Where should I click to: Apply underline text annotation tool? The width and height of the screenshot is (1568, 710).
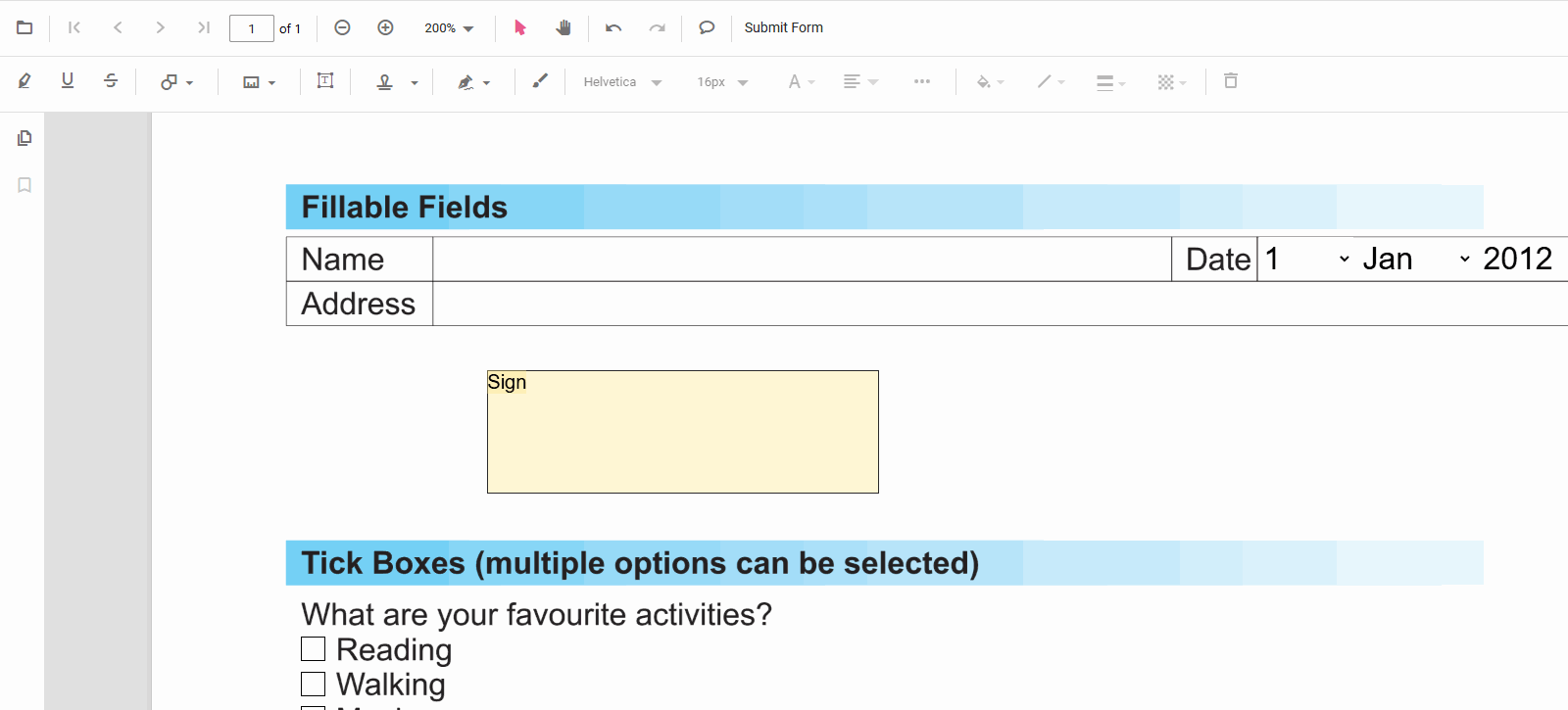pyautogui.click(x=68, y=81)
